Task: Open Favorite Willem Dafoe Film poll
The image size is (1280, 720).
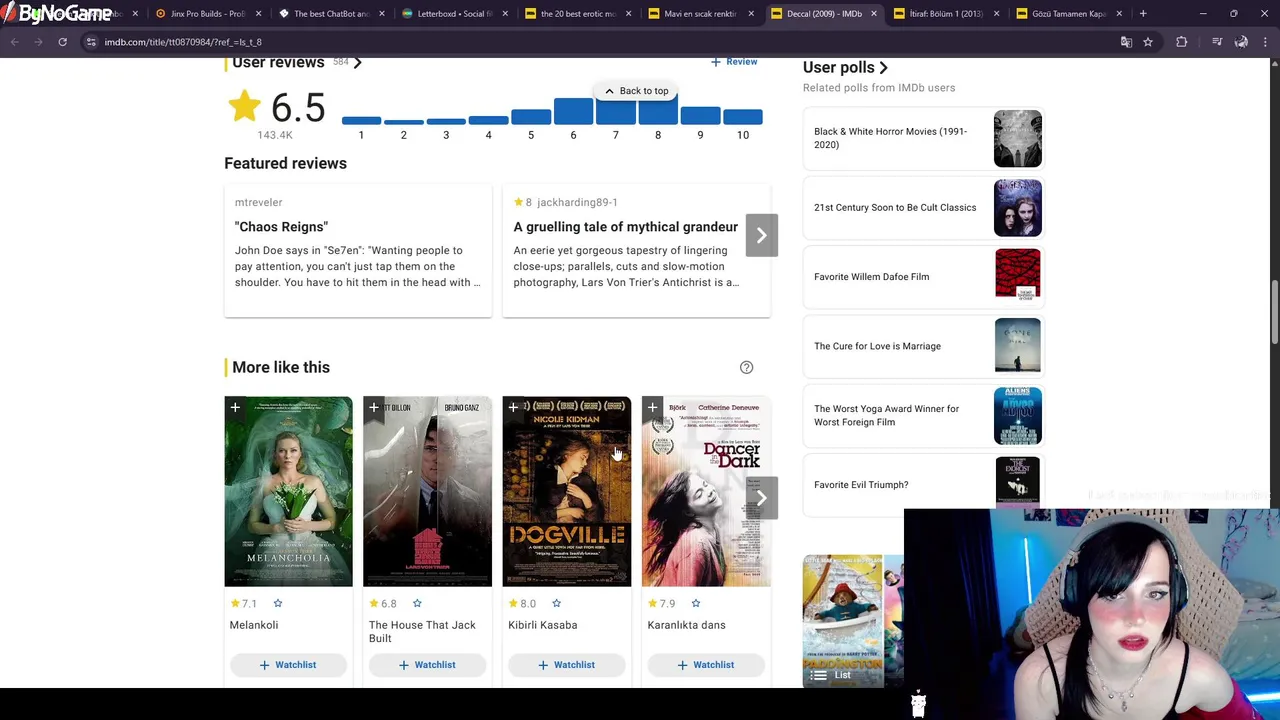Action: click(922, 277)
